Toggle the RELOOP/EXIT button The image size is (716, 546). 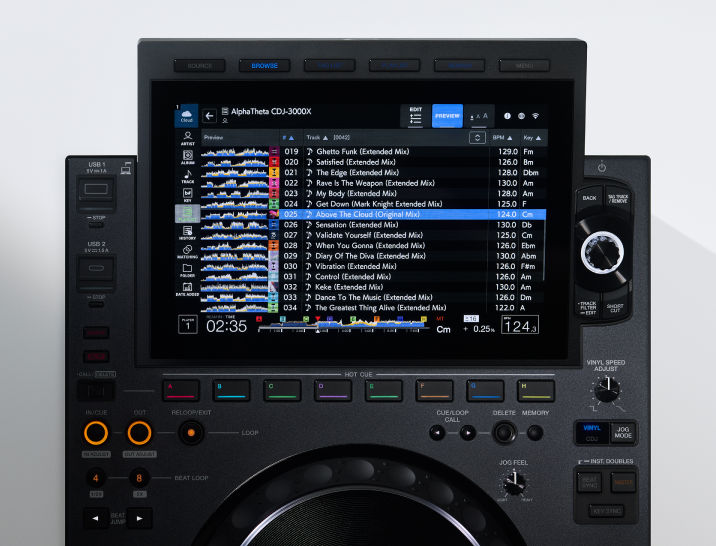pyautogui.click(x=191, y=433)
